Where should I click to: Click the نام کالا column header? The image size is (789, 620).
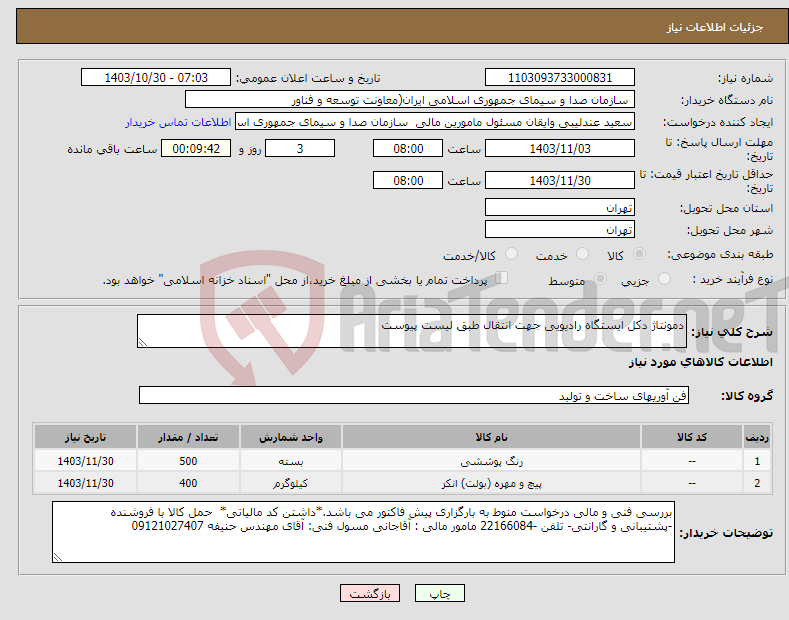491,437
